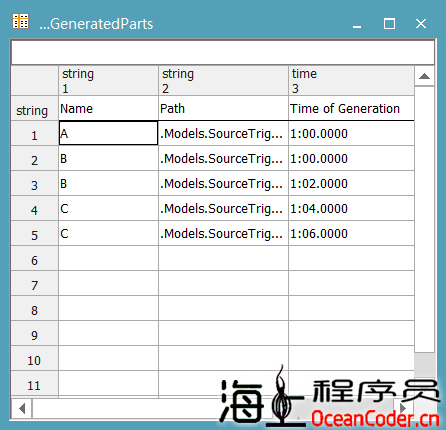Image resolution: width=446 pixels, height=430 pixels.
Task: Close the GeneratedParts window
Action: pos(421,24)
